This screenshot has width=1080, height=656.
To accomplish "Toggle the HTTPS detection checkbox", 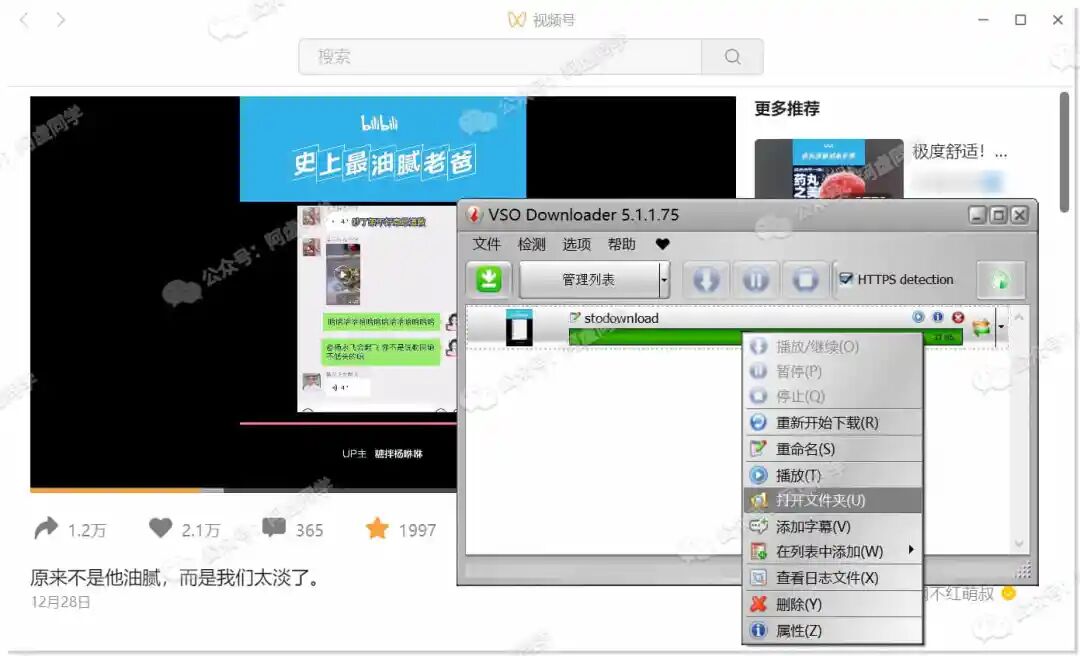I will 846,278.
